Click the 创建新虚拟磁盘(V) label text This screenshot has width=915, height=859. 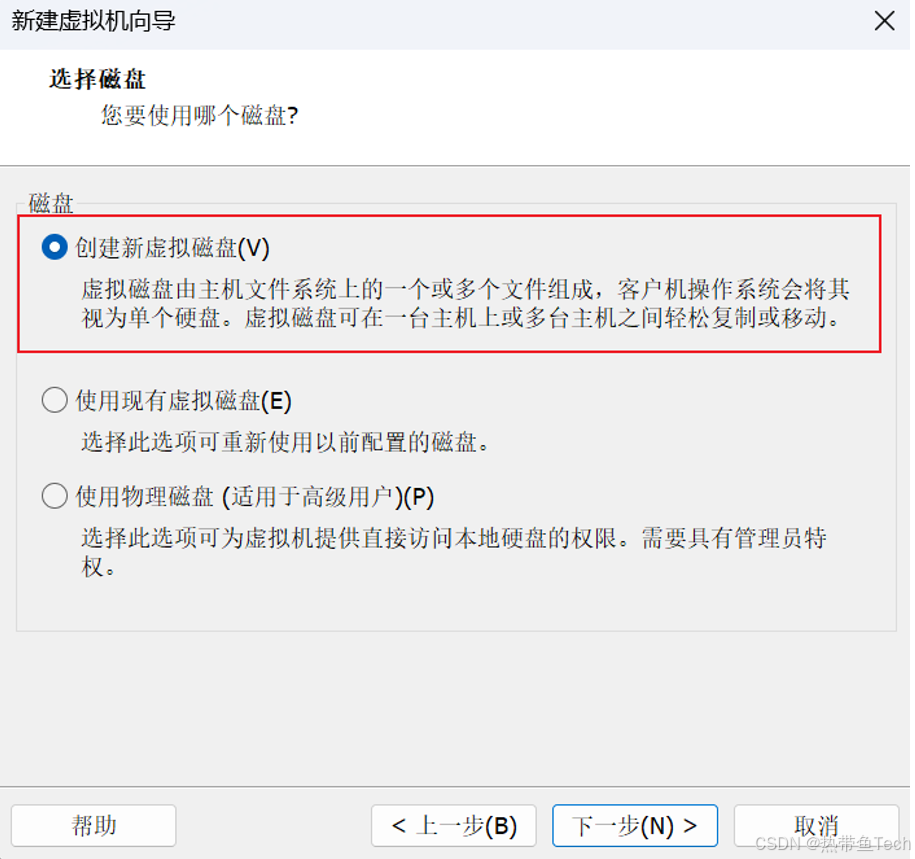173,247
